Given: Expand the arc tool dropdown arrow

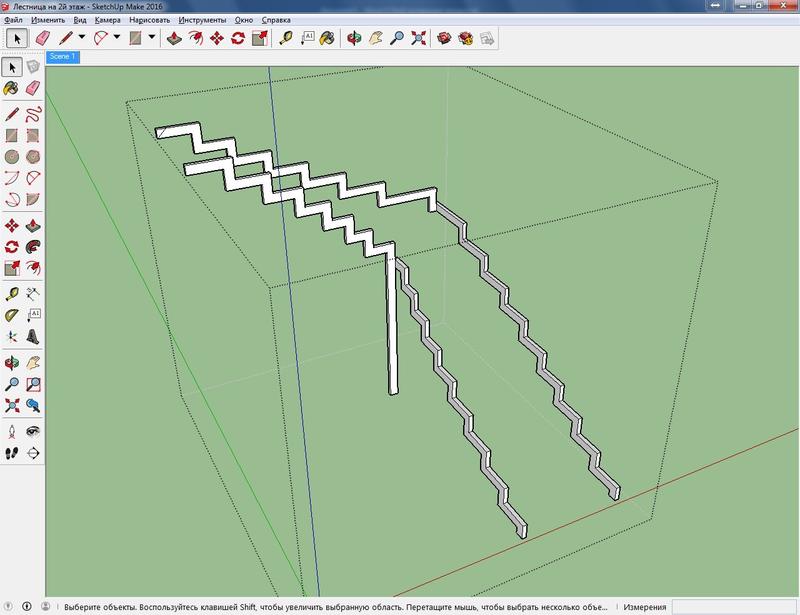Looking at the screenshot, I should (x=119, y=39).
